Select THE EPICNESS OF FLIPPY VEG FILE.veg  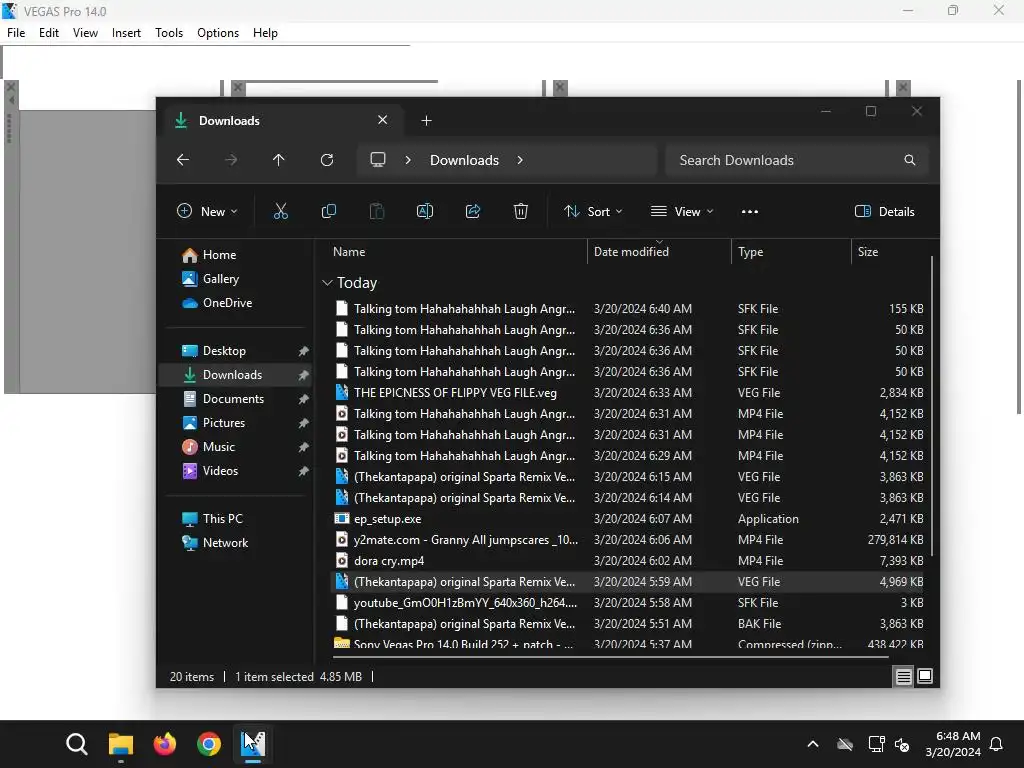[x=629, y=392]
